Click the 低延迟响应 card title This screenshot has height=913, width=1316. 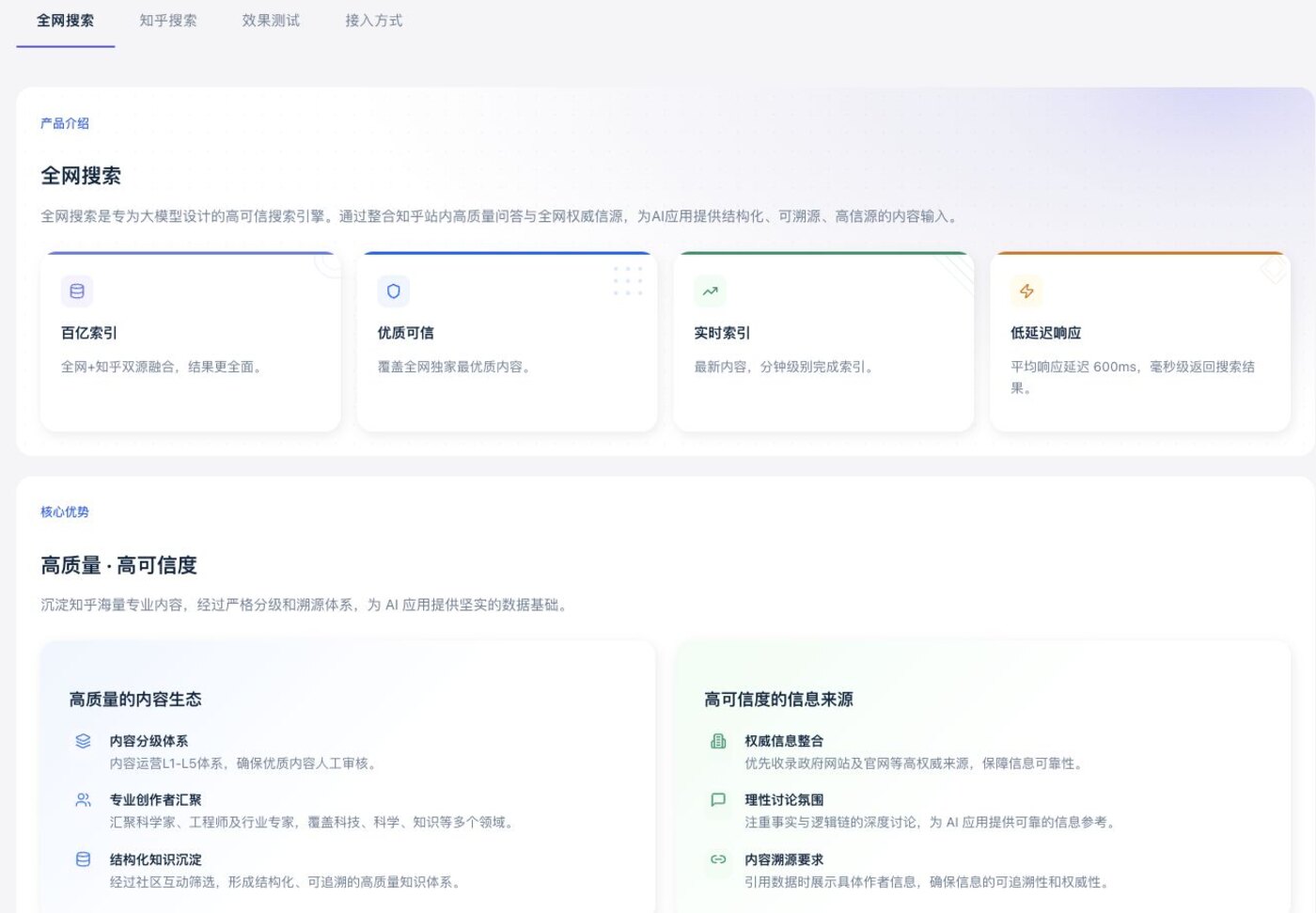[x=1046, y=333]
